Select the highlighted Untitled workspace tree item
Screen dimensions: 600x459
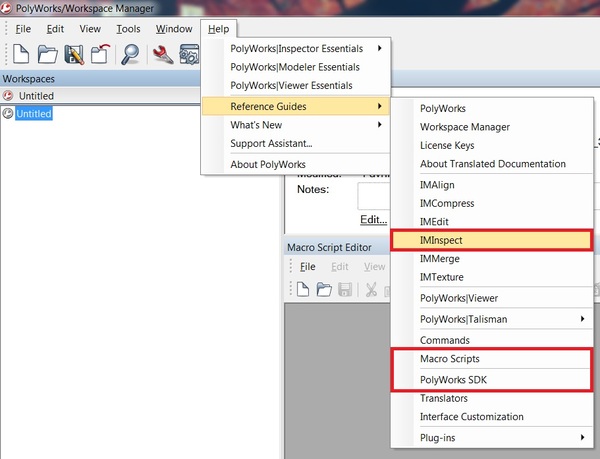point(33,114)
